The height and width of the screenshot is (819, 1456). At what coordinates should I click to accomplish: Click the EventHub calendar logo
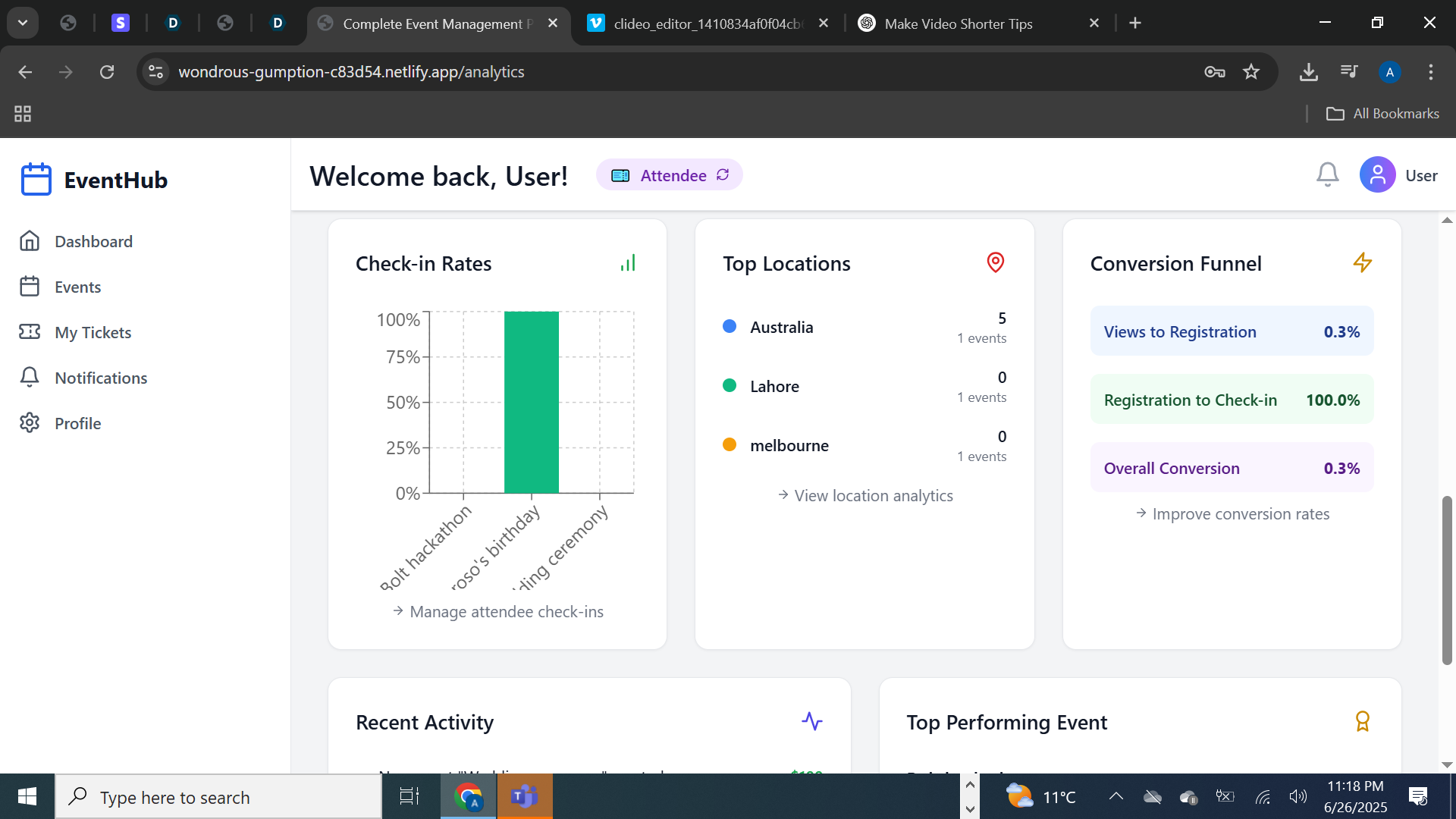(36, 180)
